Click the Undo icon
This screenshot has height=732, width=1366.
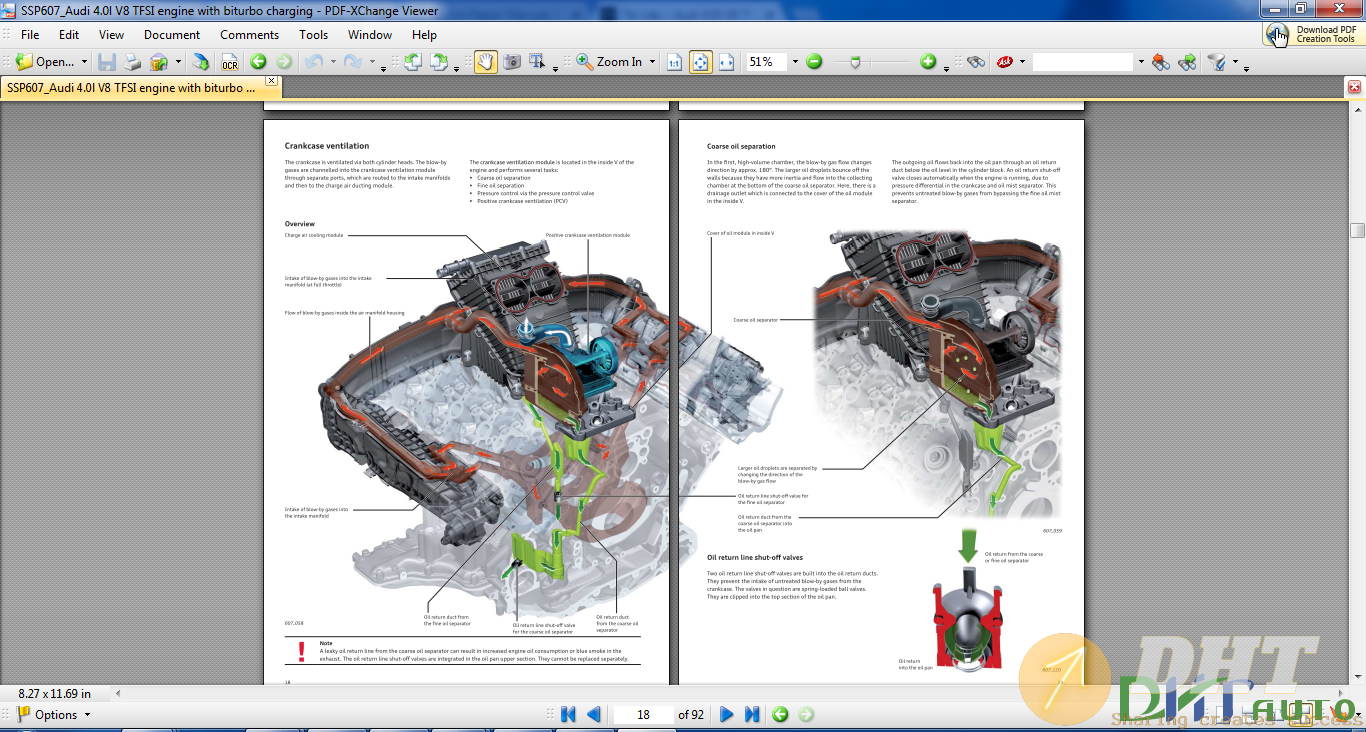314,62
